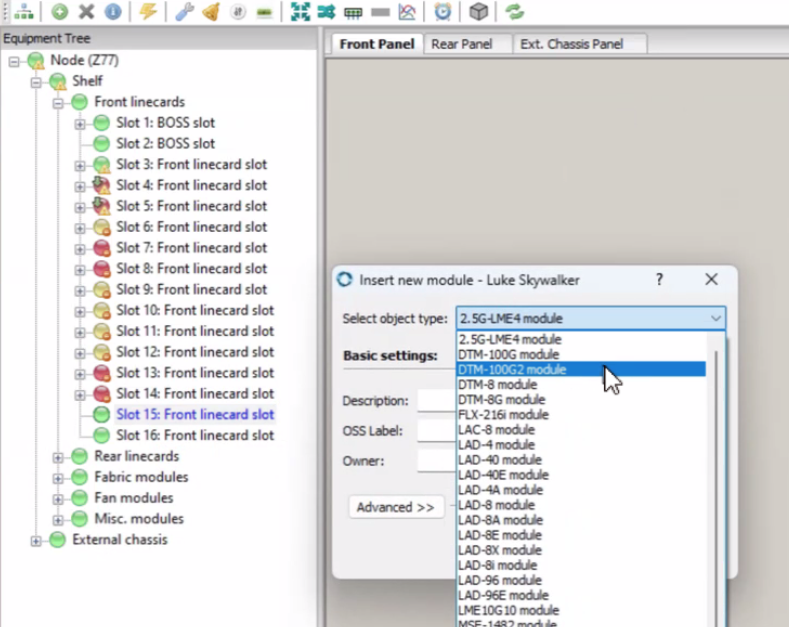Click the round sliders settings icon
This screenshot has width=789, height=627.
pos(238,12)
